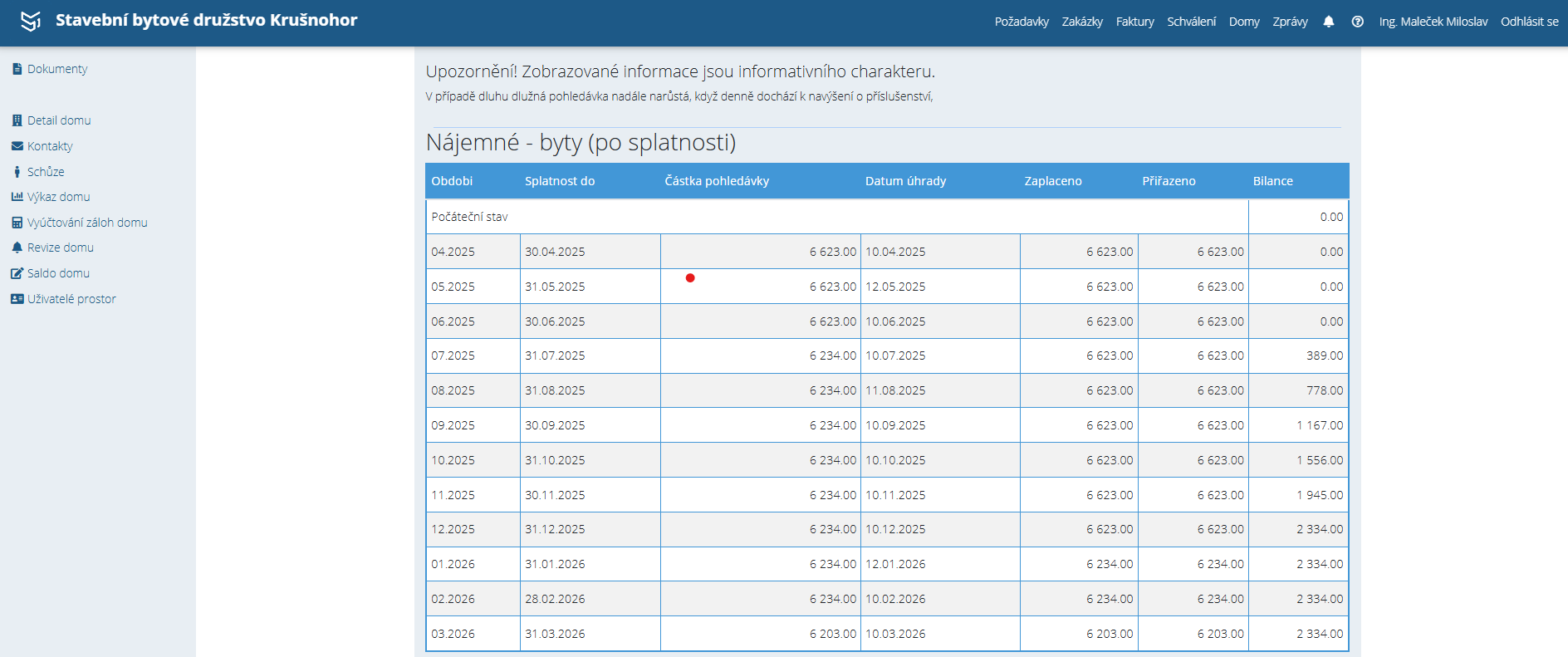Click the Výkaz domu chart icon

[x=17, y=197]
